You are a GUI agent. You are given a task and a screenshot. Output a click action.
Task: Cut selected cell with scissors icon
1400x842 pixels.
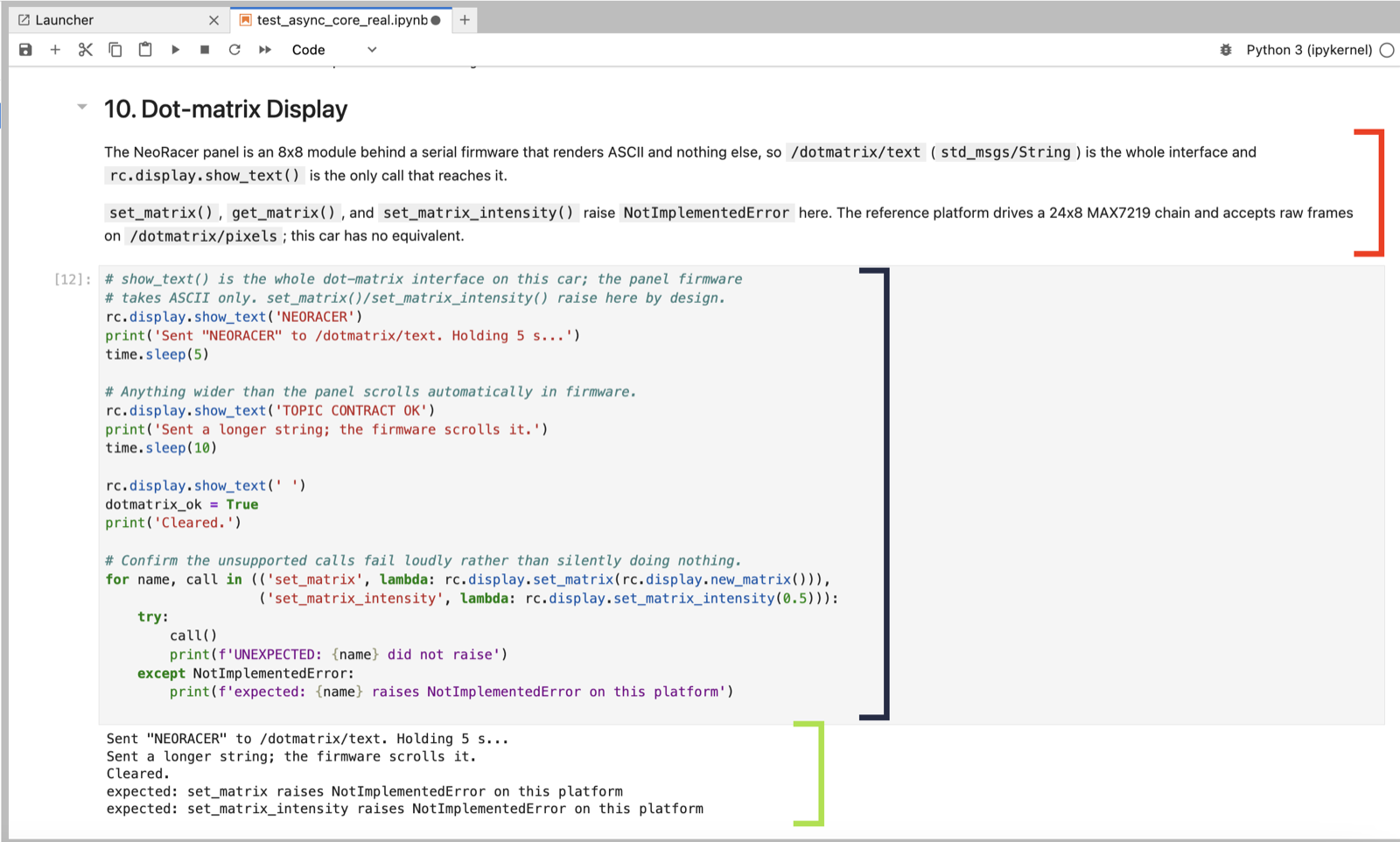click(85, 50)
